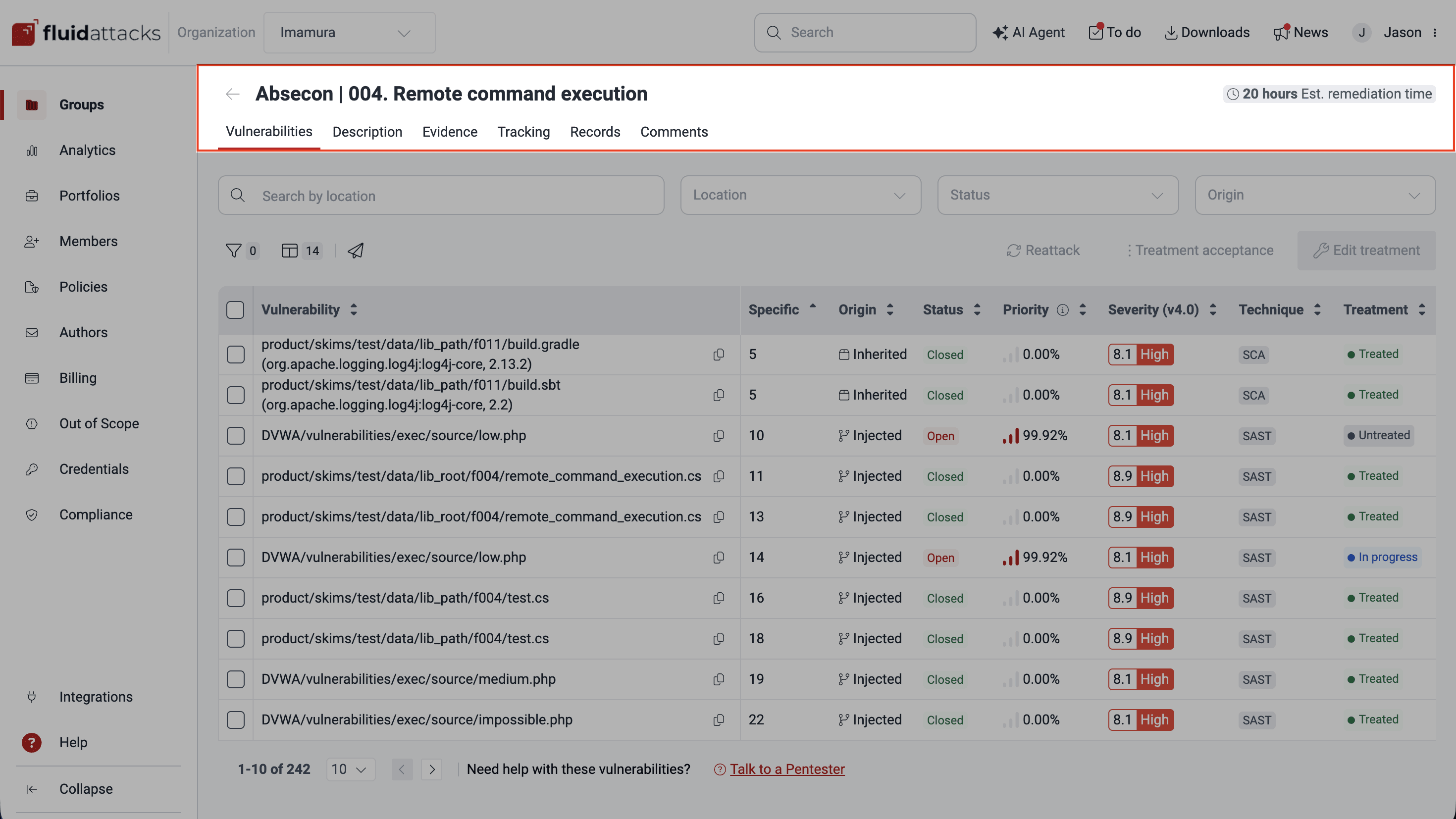Click the Talk to a Pentester link
The width and height of the screenshot is (1456, 819).
pyautogui.click(x=787, y=768)
